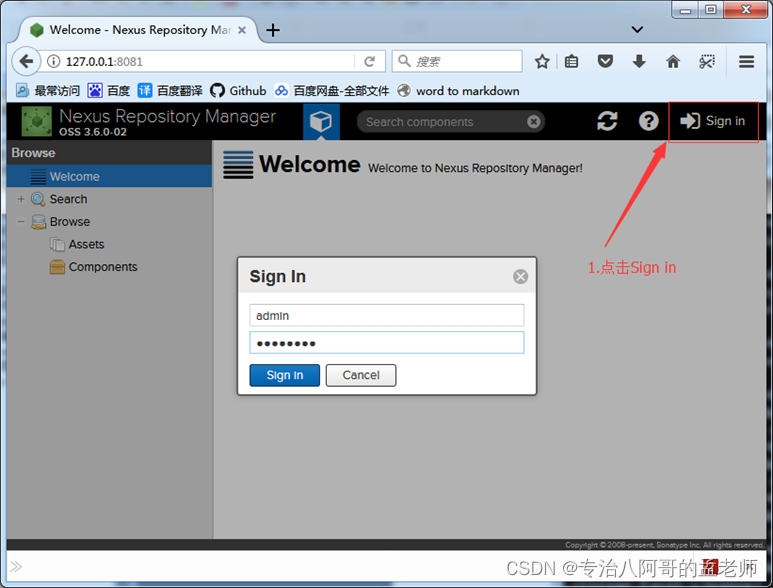This screenshot has height=588, width=773.
Task: Open Assets in the sidebar
Action: [86, 244]
